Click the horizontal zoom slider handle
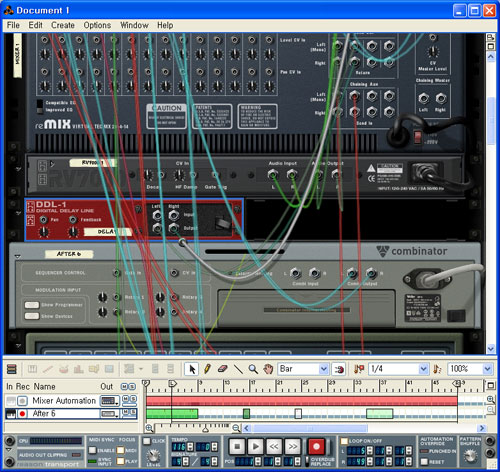The width and height of the screenshot is (500, 472). 206,430
